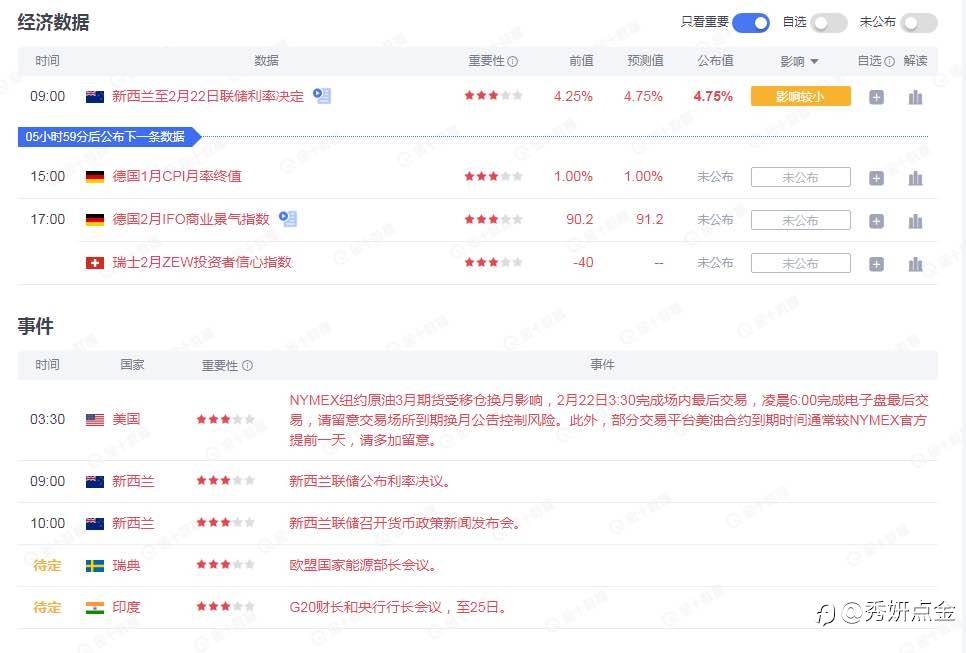Click New Zealand flag in 09:00 event row
The width and height of the screenshot is (966, 653).
[94, 482]
